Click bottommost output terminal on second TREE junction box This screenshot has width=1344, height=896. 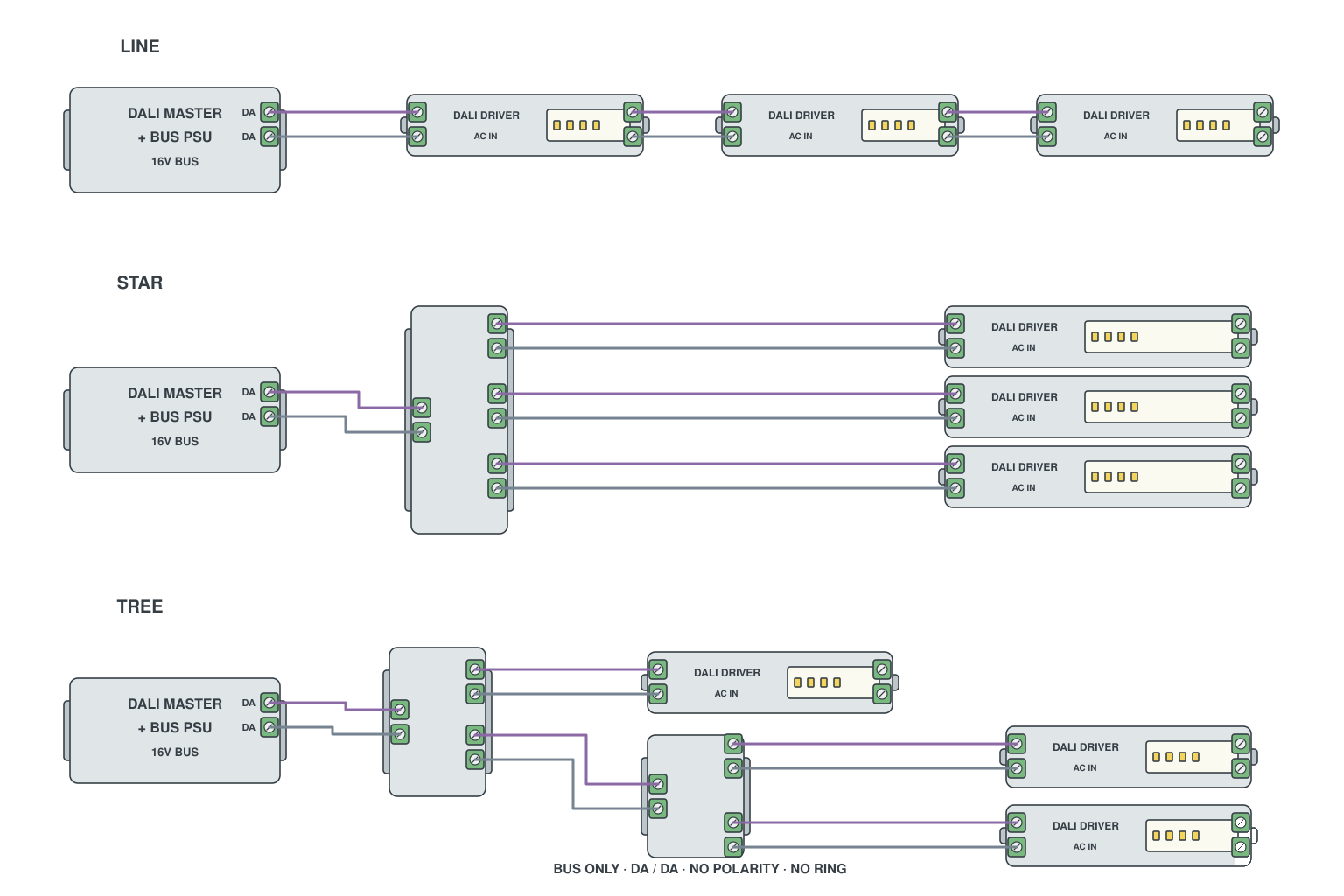734,847
